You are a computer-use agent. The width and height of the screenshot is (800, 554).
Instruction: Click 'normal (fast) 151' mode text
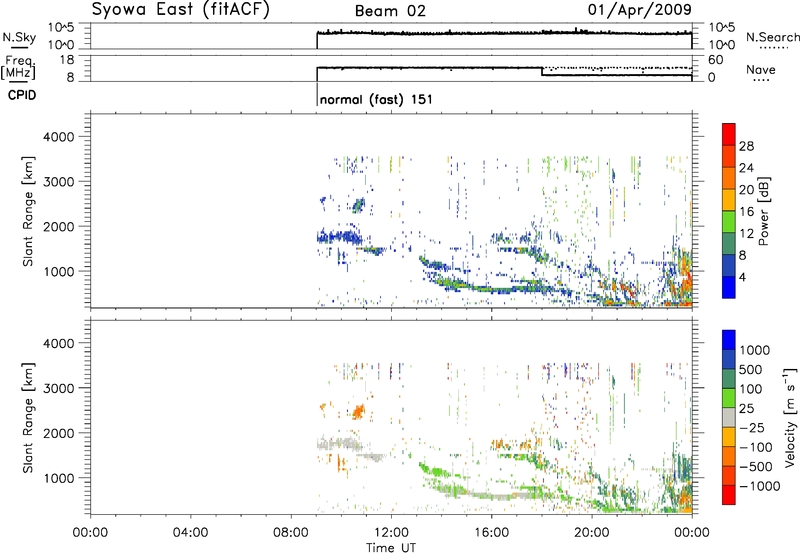[x=376, y=99]
